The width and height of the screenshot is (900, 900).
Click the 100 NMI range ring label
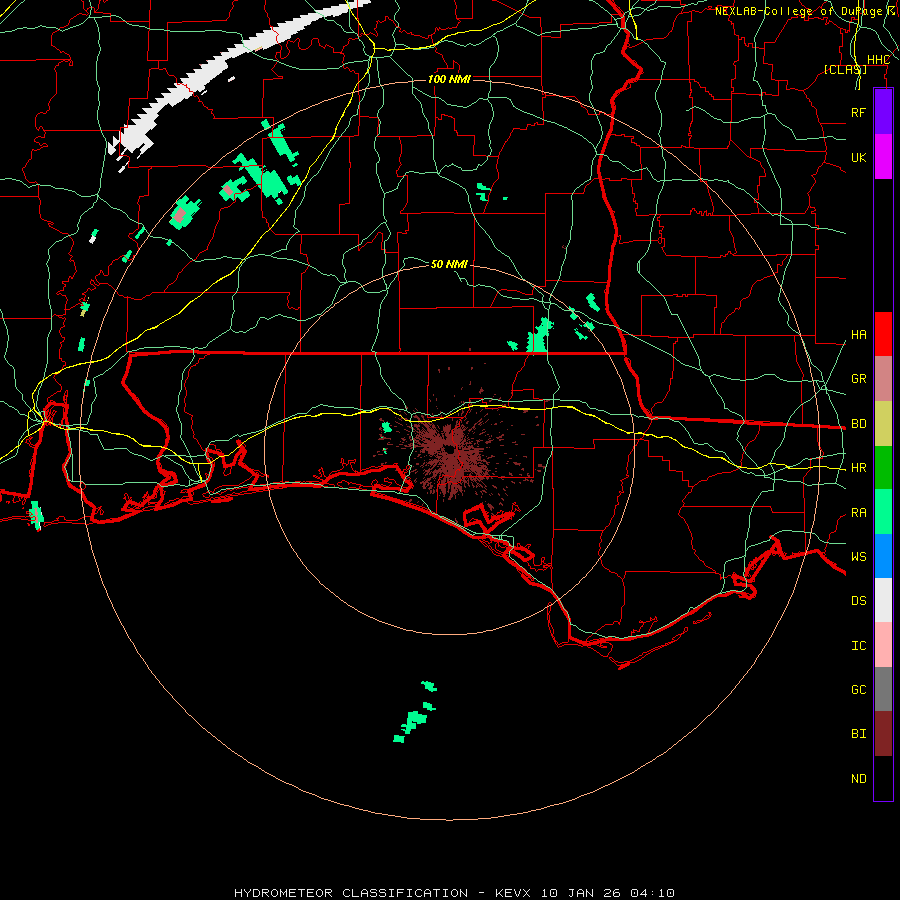click(449, 79)
